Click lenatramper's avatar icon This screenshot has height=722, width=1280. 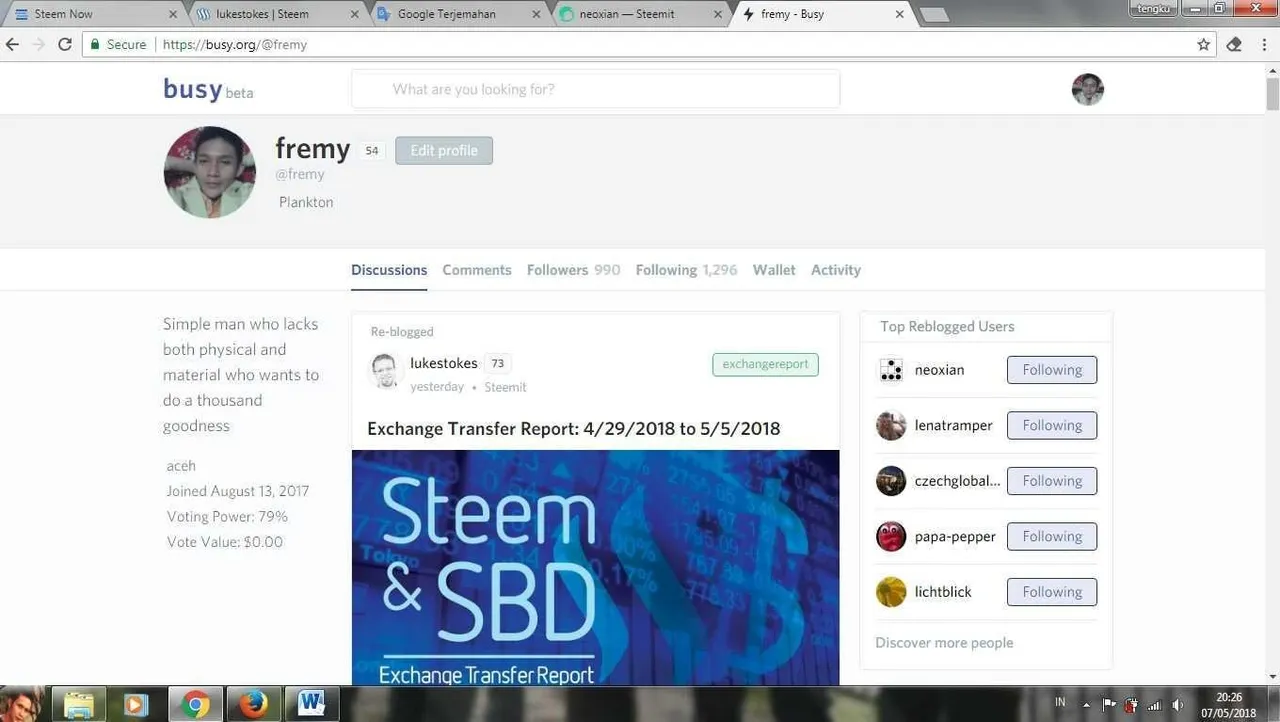(x=891, y=425)
